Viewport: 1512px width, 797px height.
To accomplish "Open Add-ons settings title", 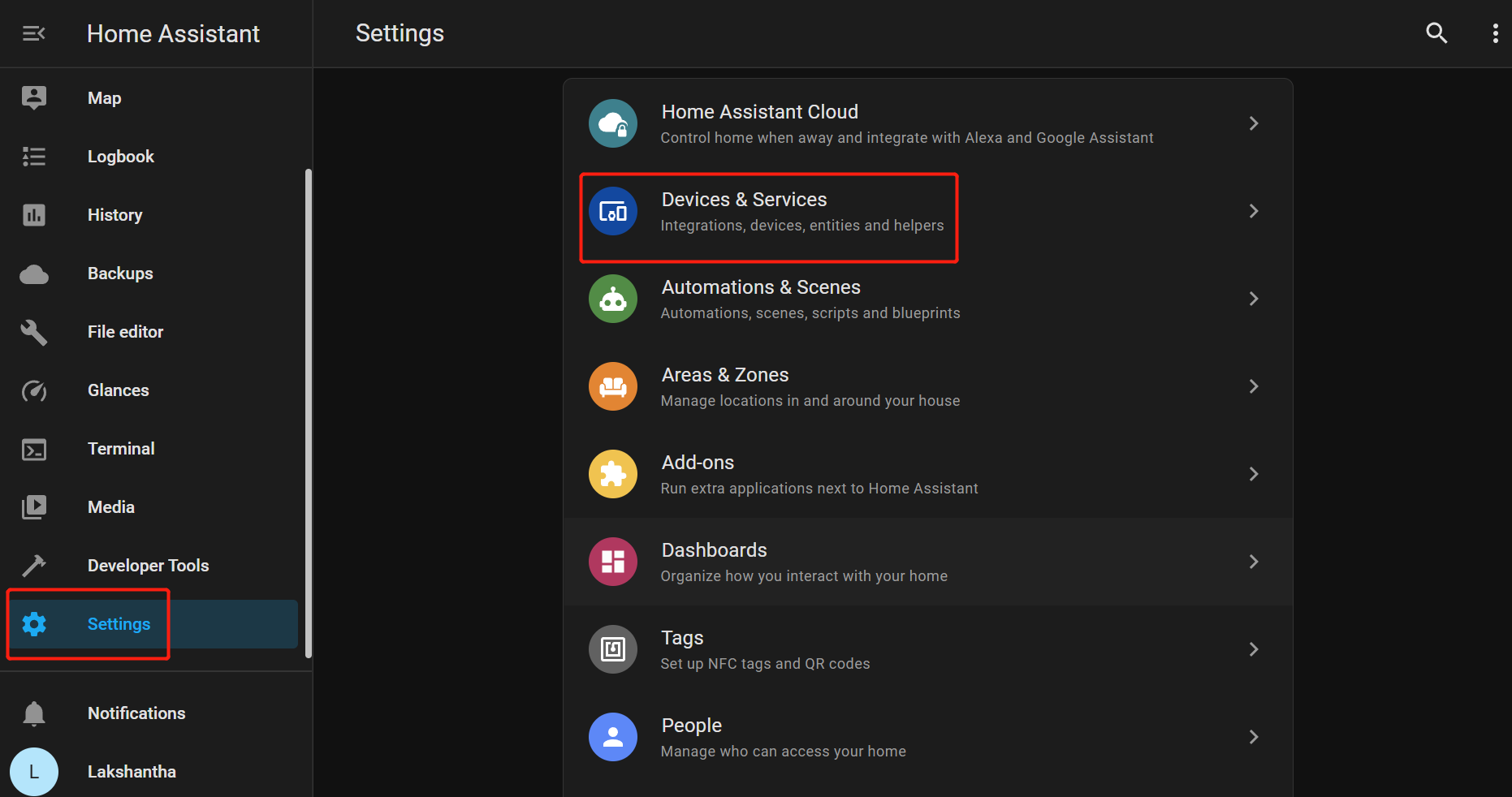I will (x=698, y=463).
